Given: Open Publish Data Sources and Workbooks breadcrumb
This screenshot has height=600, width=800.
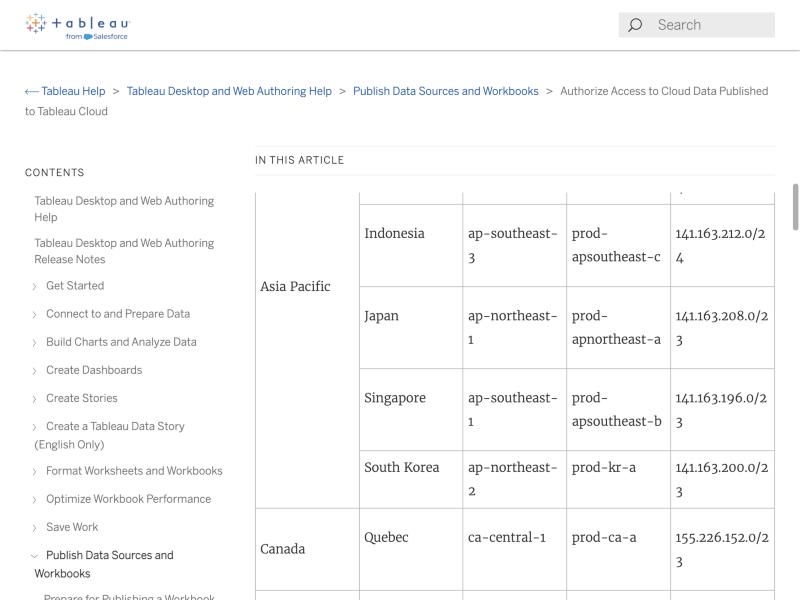Looking at the screenshot, I should click(445, 91).
